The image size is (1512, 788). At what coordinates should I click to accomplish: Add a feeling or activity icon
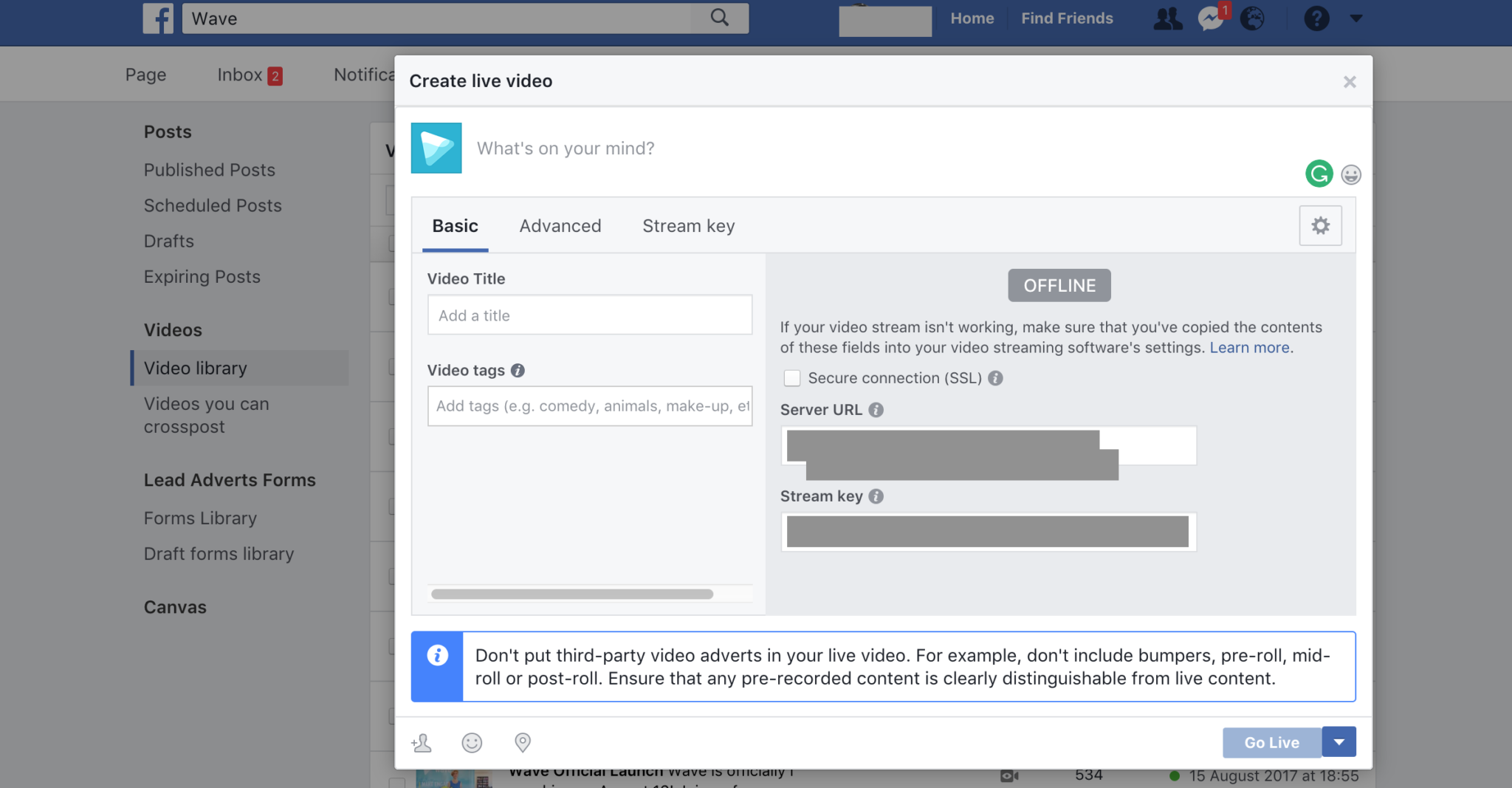point(472,742)
